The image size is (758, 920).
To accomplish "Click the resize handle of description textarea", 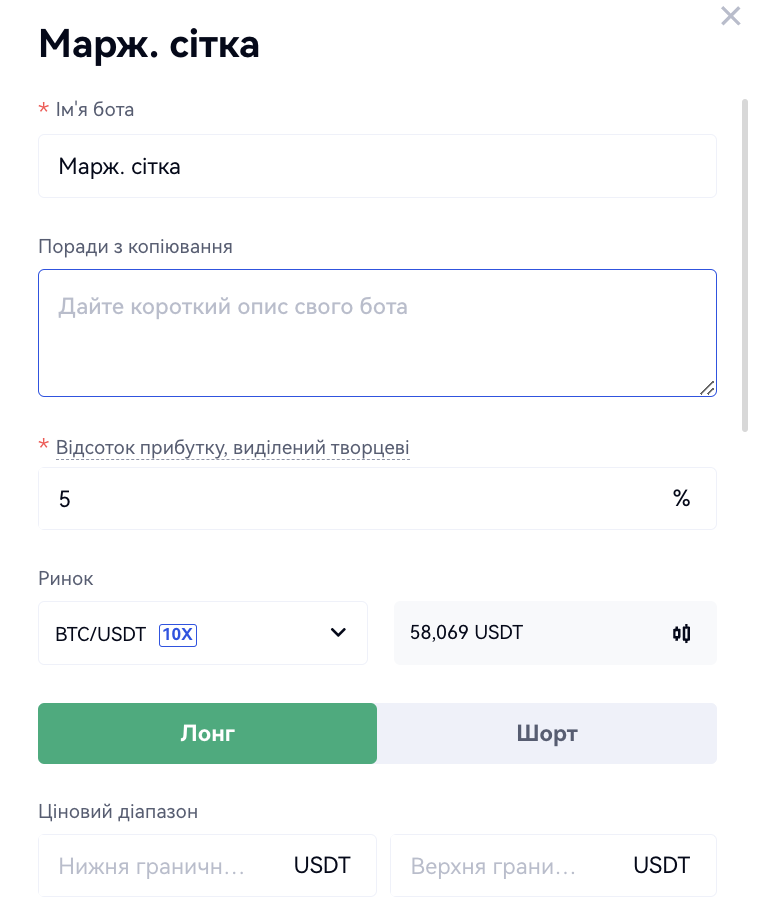I will (707, 388).
